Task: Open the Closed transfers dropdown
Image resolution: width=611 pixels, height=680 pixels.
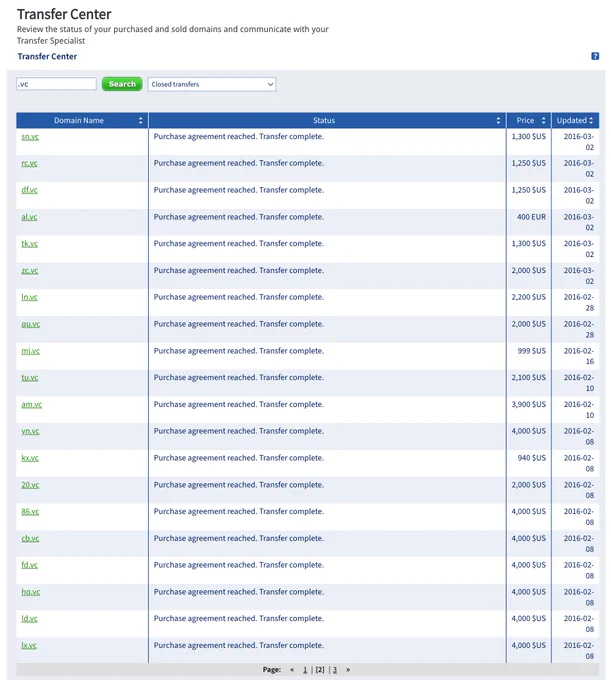Action: point(212,84)
